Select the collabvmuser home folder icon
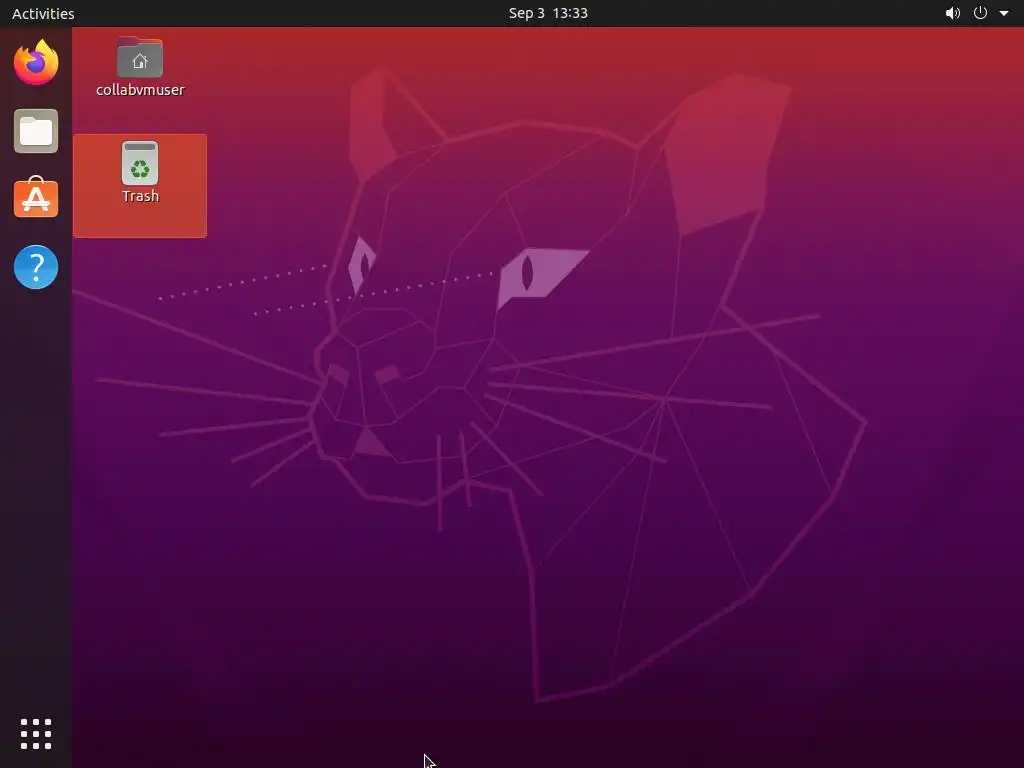 [140, 58]
